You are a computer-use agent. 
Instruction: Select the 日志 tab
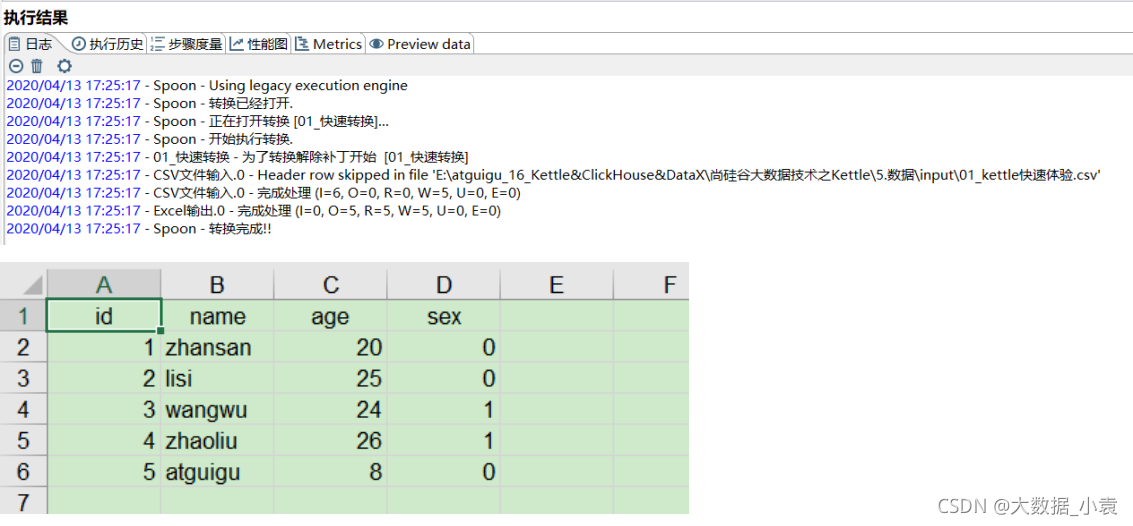[30, 44]
